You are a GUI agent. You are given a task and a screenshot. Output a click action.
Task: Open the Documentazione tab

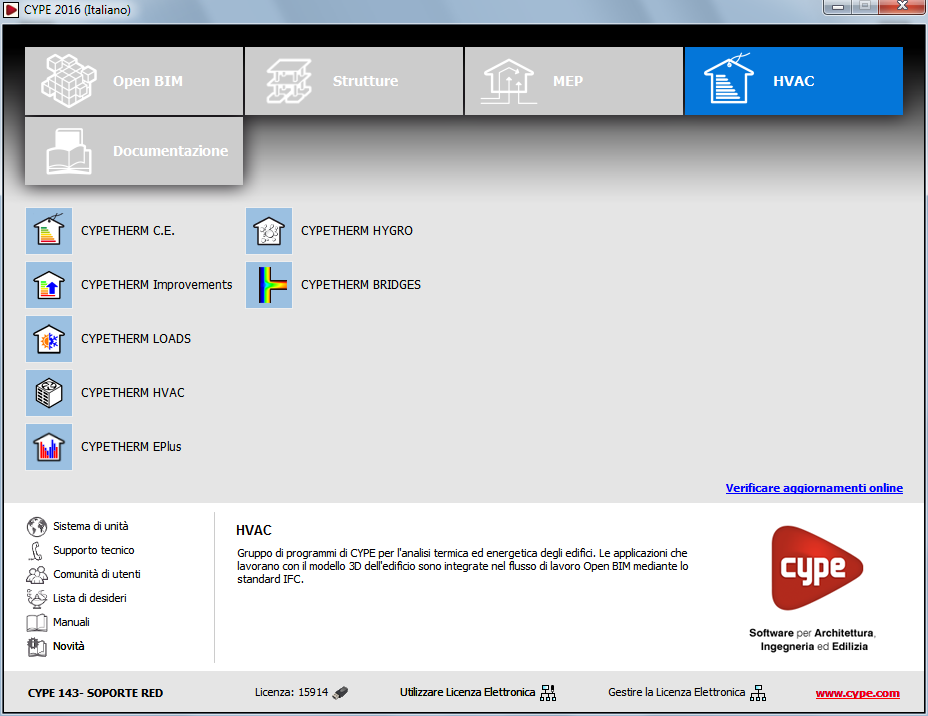(x=134, y=151)
